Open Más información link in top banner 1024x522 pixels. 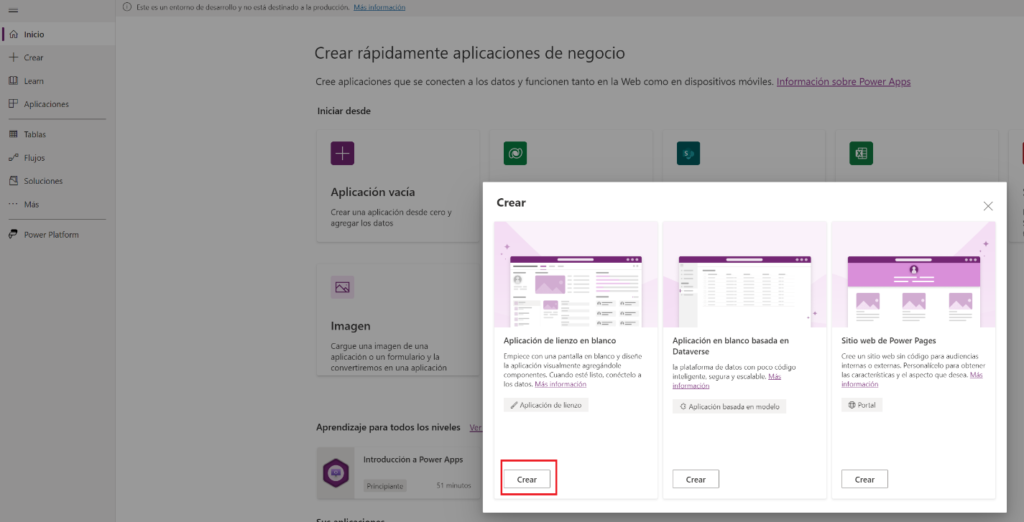379,7
